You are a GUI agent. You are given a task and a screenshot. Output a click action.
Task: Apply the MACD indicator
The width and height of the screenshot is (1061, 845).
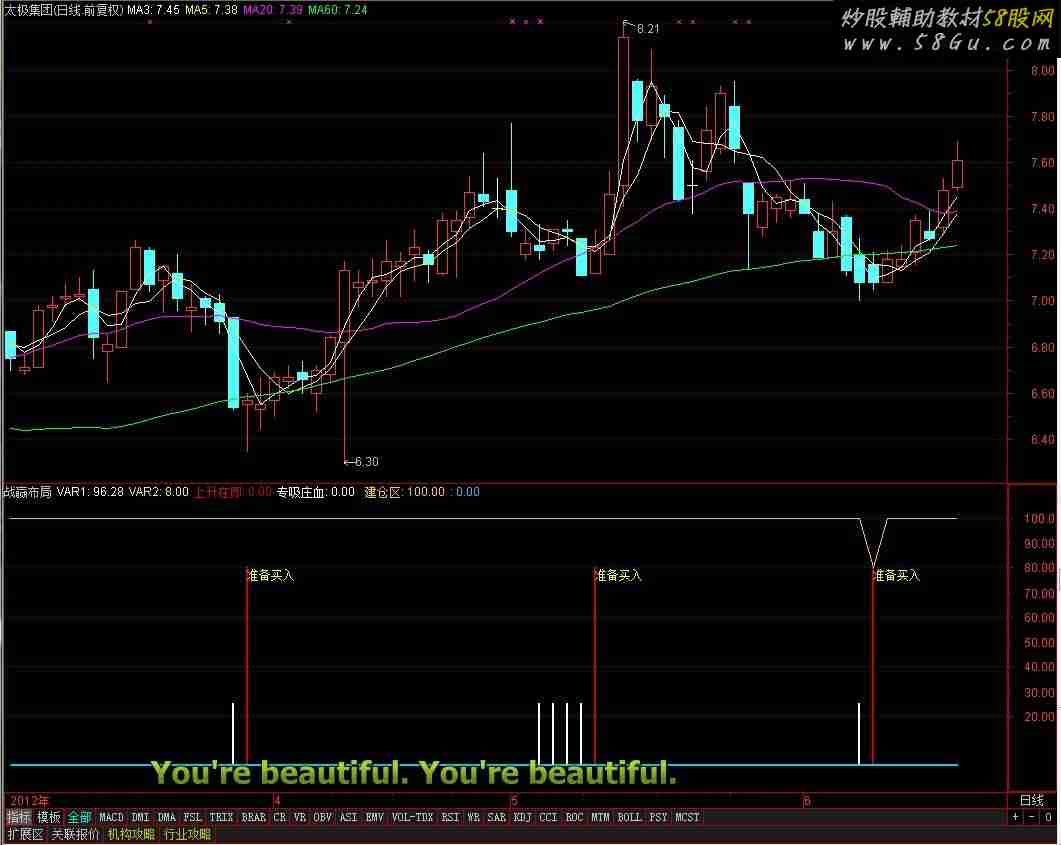[112, 817]
